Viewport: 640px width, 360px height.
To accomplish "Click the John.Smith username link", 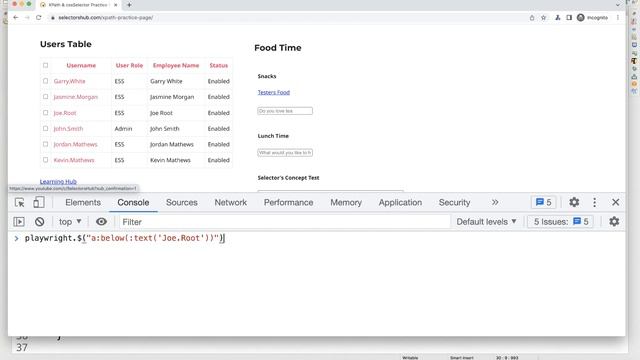I will click(68, 129).
